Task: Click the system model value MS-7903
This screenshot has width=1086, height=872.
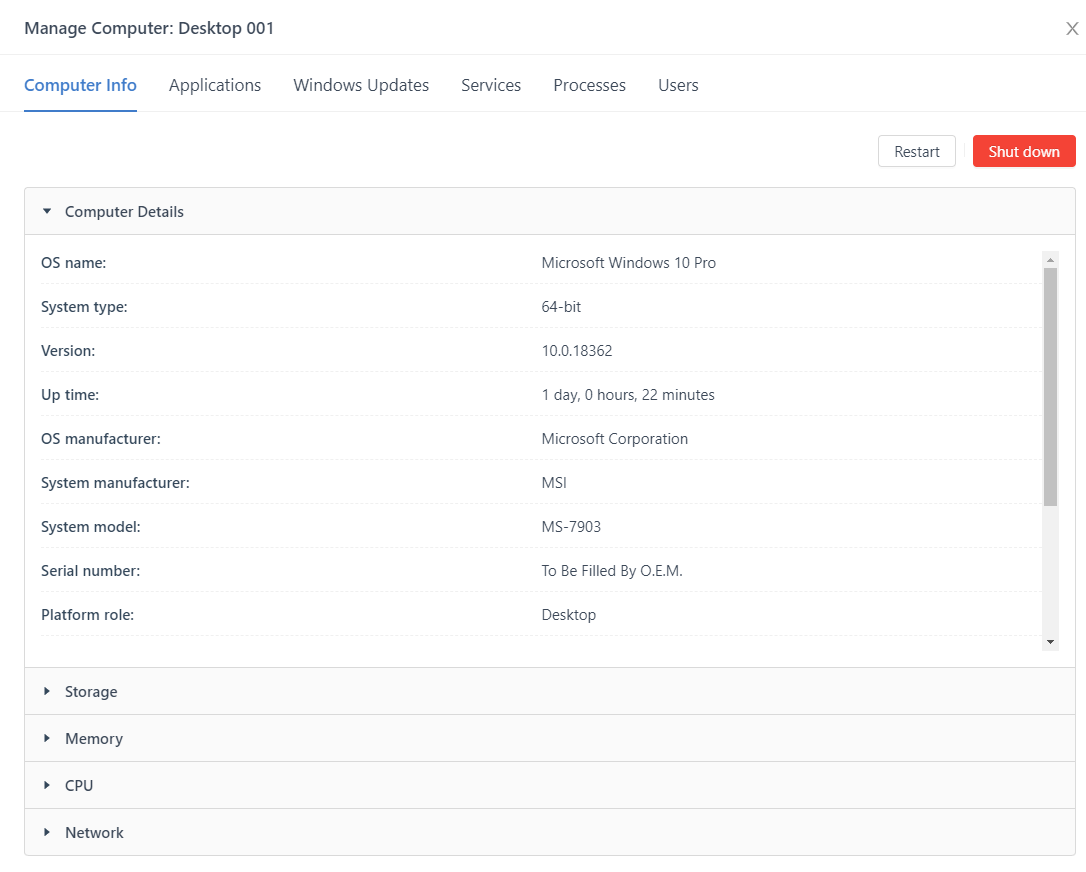Action: click(x=571, y=527)
